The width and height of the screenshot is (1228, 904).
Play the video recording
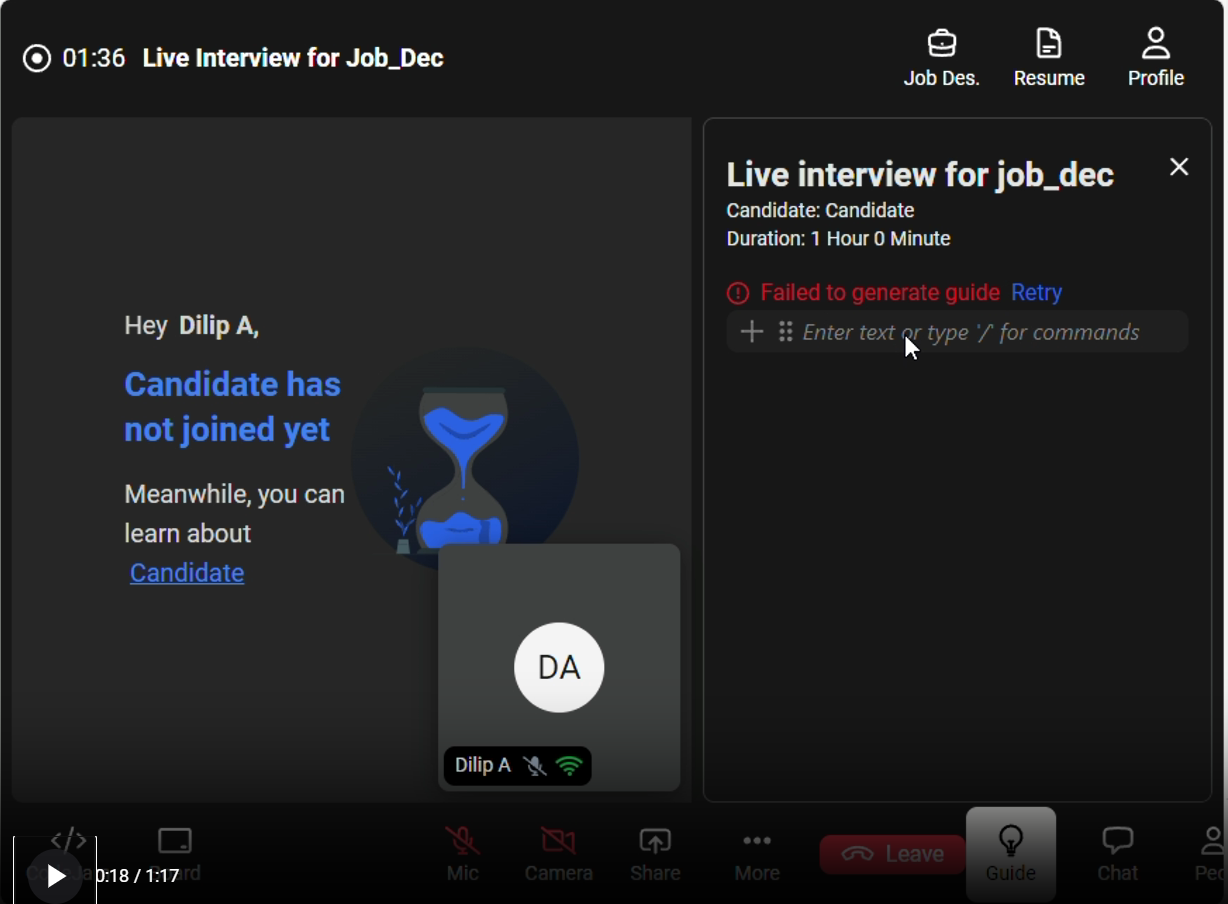pos(55,874)
